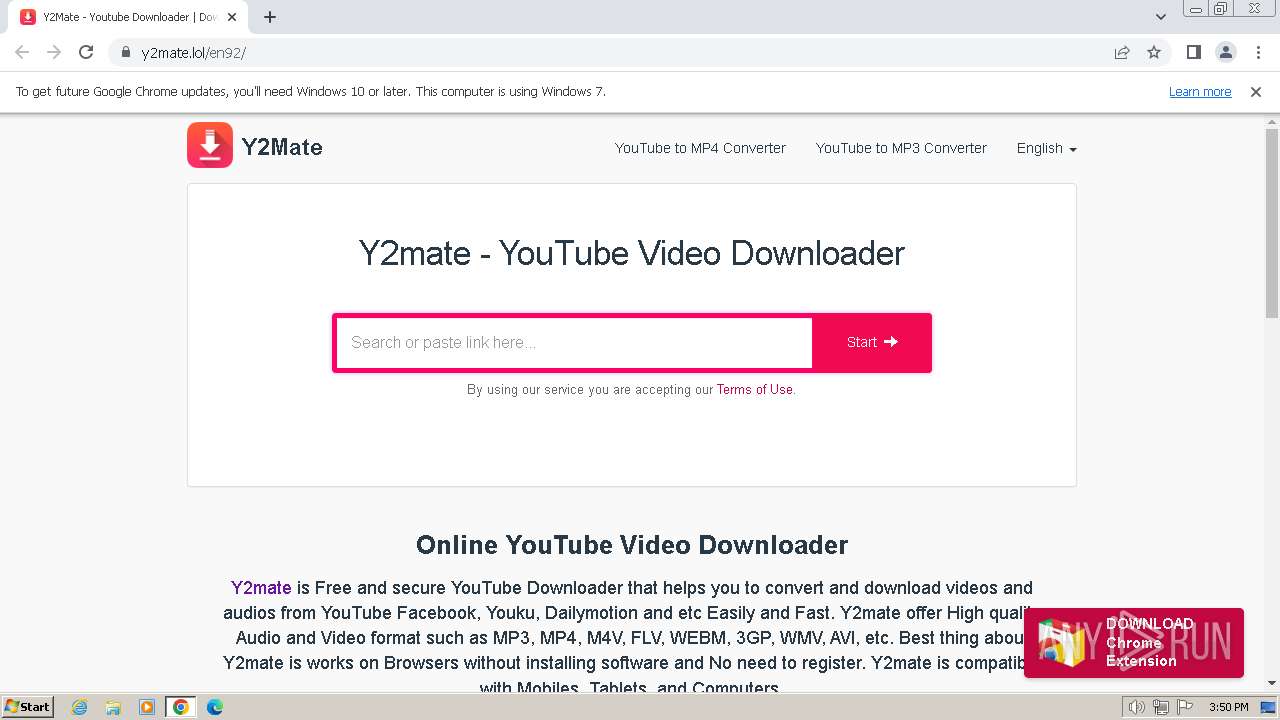
Task: Open the Chrome profile avatar
Action: point(1225,52)
